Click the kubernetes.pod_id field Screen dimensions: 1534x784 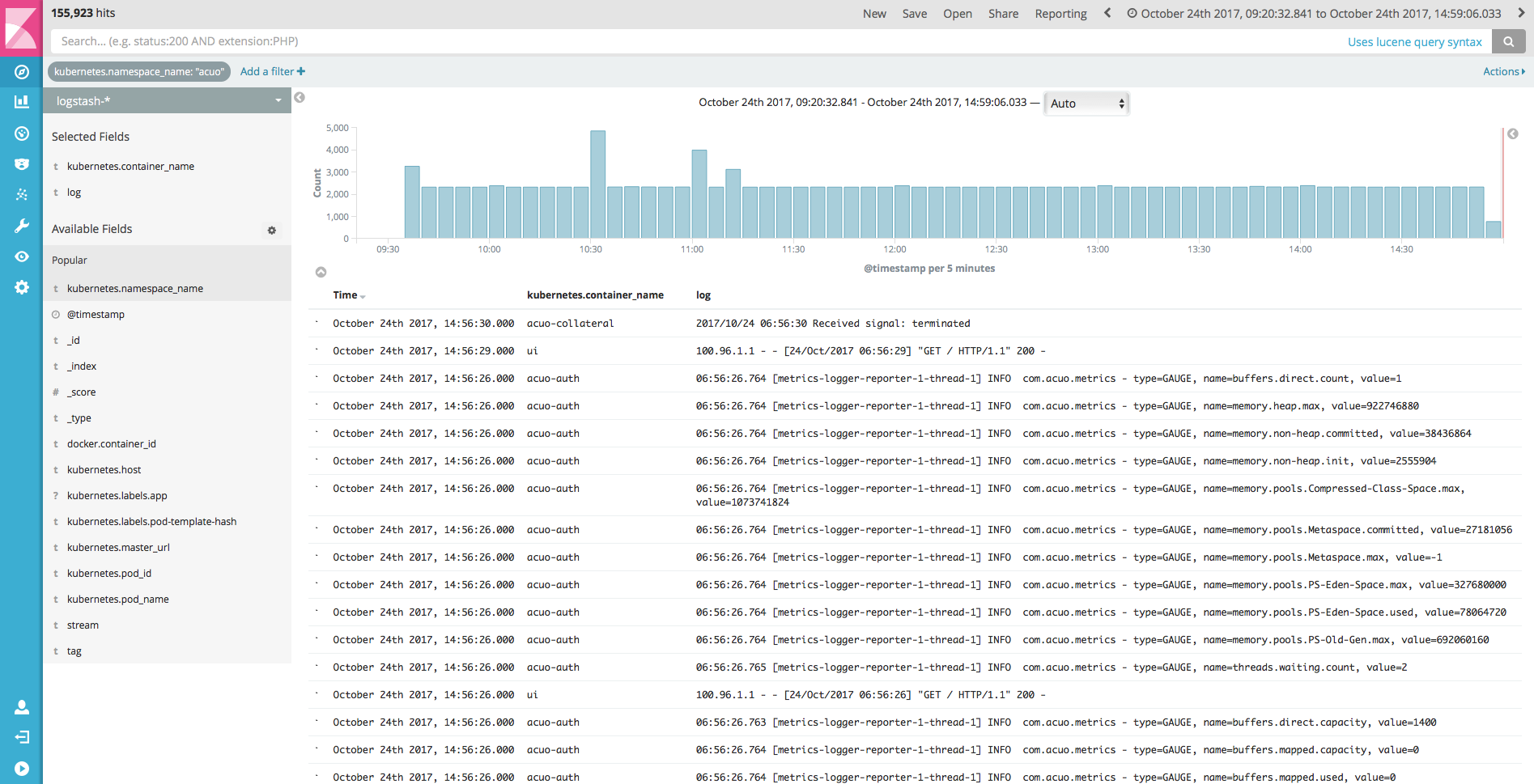(109, 574)
